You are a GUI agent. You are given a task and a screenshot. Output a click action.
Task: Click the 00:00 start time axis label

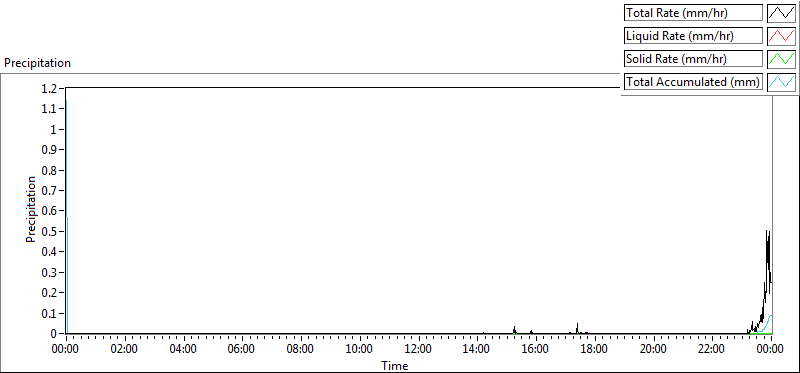(x=66, y=349)
